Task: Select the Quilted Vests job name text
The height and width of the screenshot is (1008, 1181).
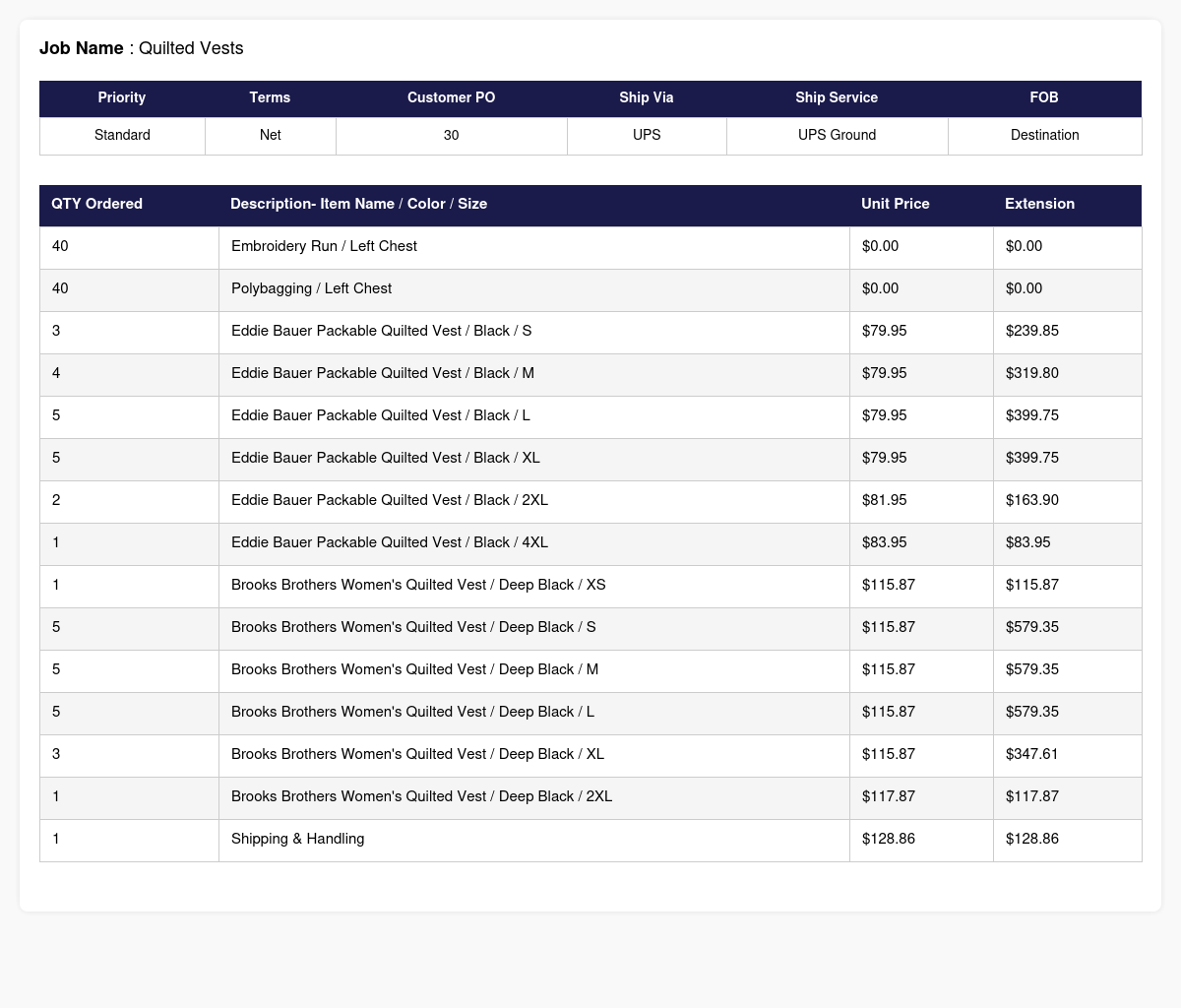Action: [x=191, y=48]
